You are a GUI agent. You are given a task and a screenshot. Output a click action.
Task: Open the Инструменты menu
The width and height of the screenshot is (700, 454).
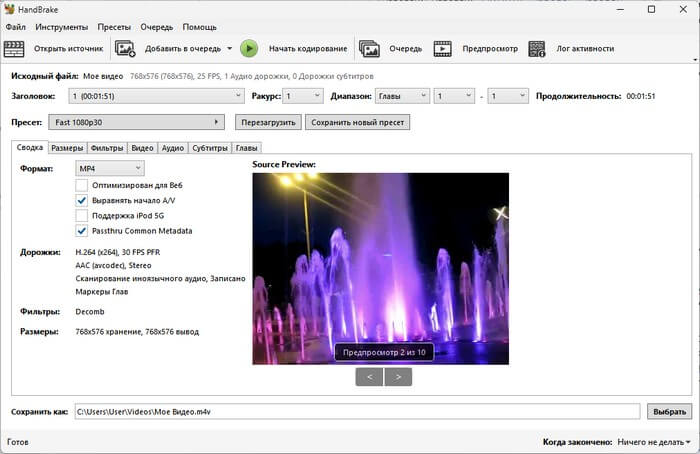coord(62,27)
